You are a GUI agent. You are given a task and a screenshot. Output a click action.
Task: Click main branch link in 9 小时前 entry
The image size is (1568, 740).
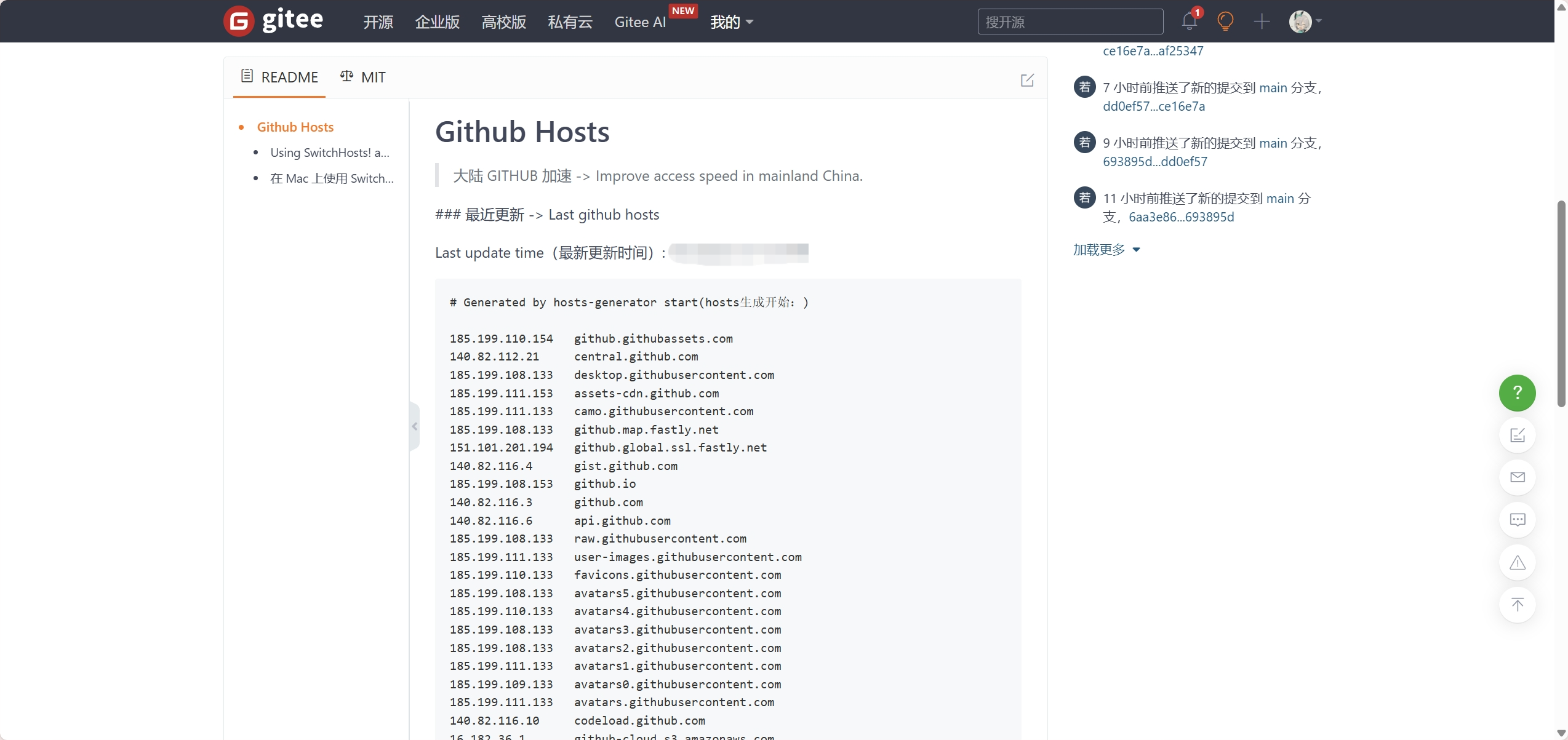[x=1273, y=143]
